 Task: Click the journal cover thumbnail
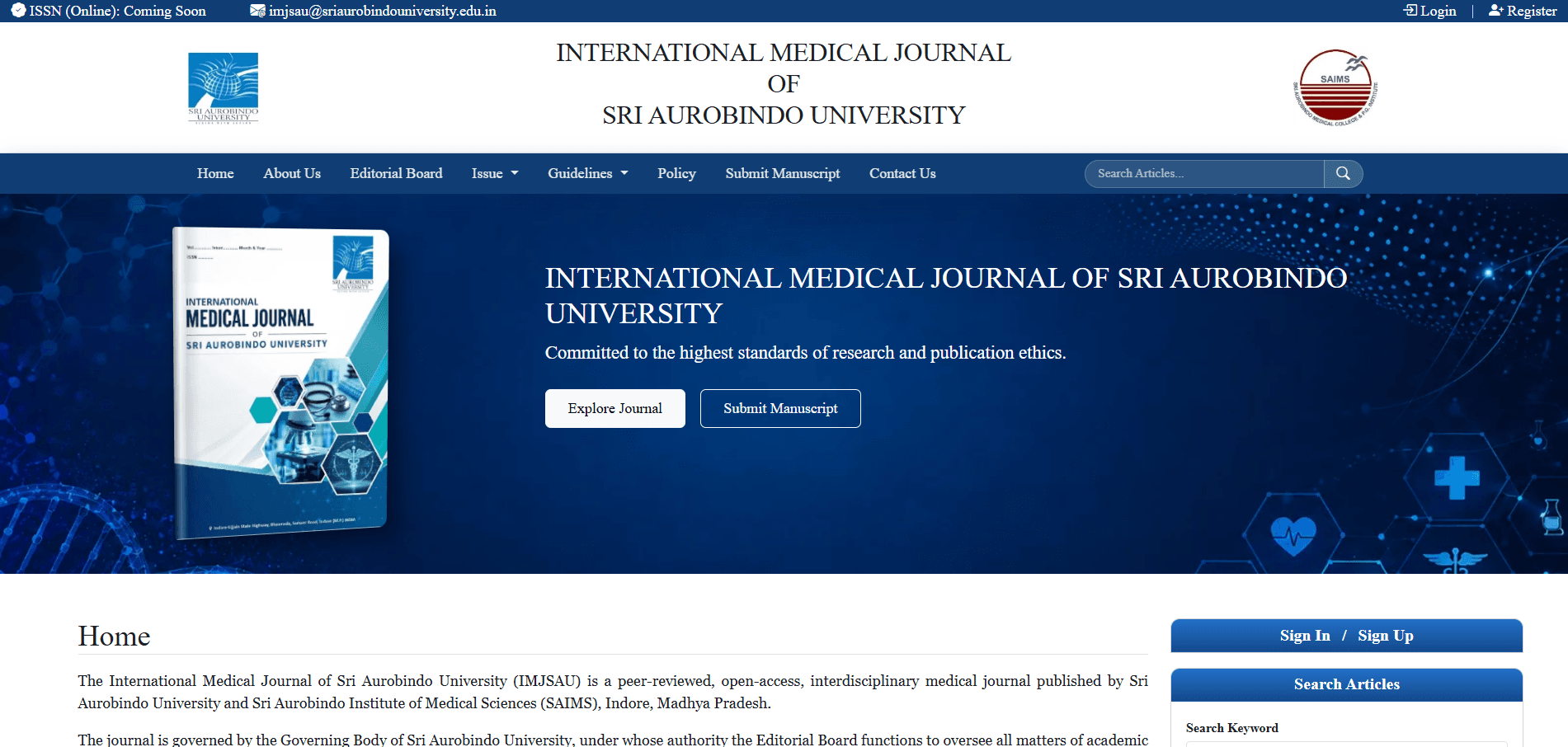click(x=280, y=383)
